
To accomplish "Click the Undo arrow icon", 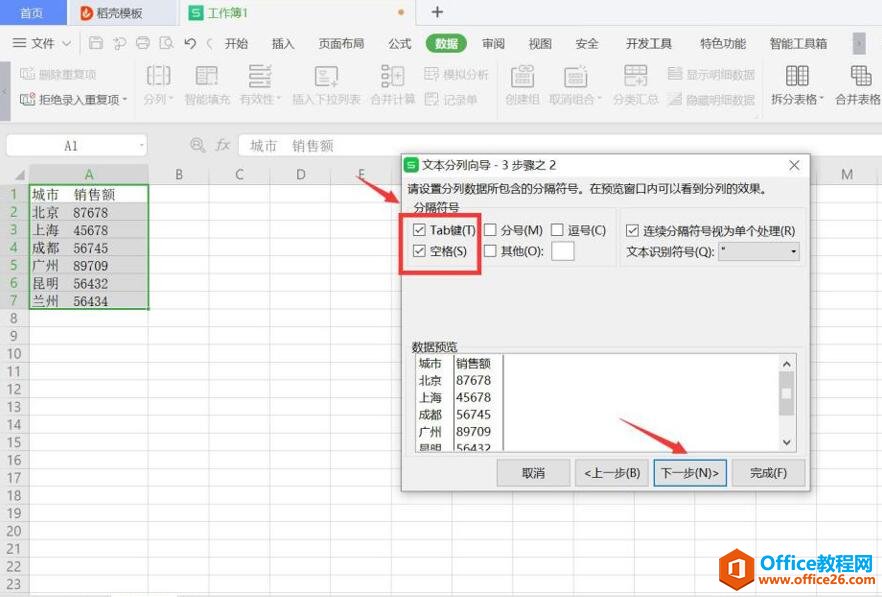I will point(190,43).
